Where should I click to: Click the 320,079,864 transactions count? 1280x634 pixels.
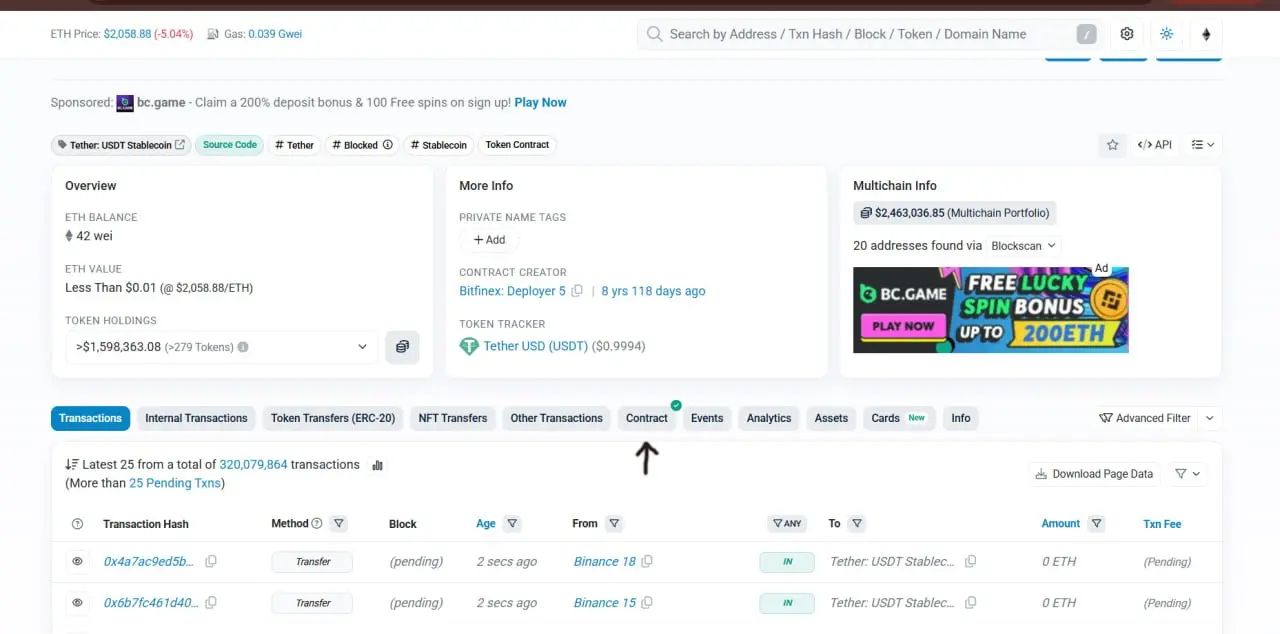(x=253, y=465)
